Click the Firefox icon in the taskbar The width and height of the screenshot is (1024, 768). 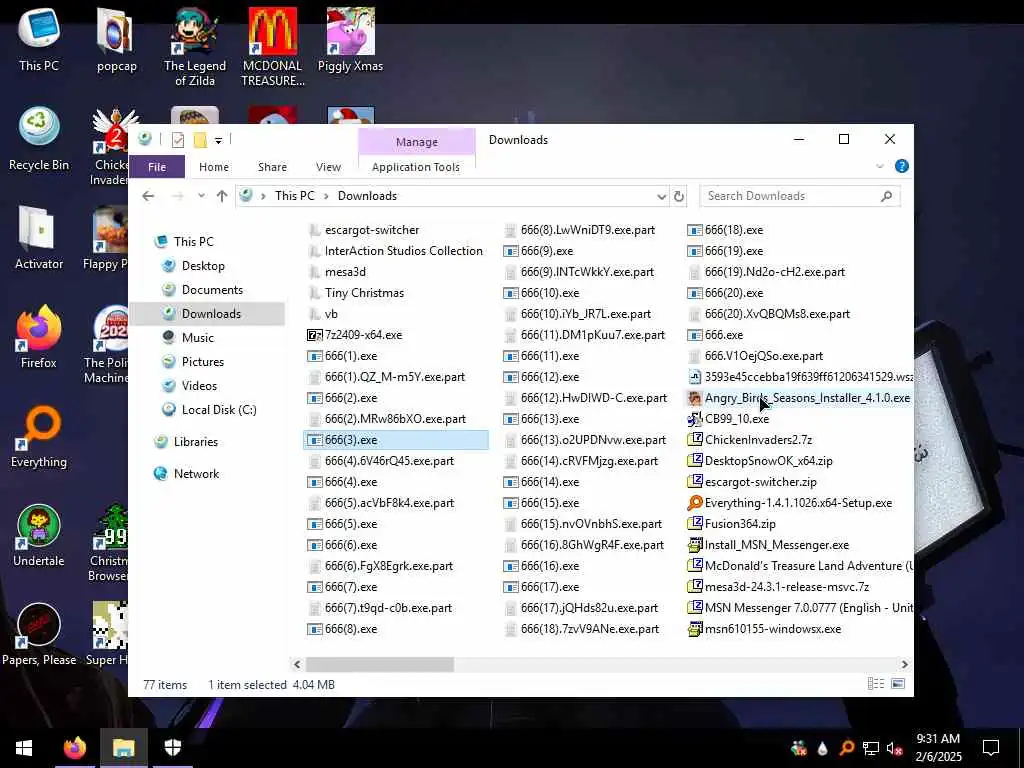pos(74,748)
